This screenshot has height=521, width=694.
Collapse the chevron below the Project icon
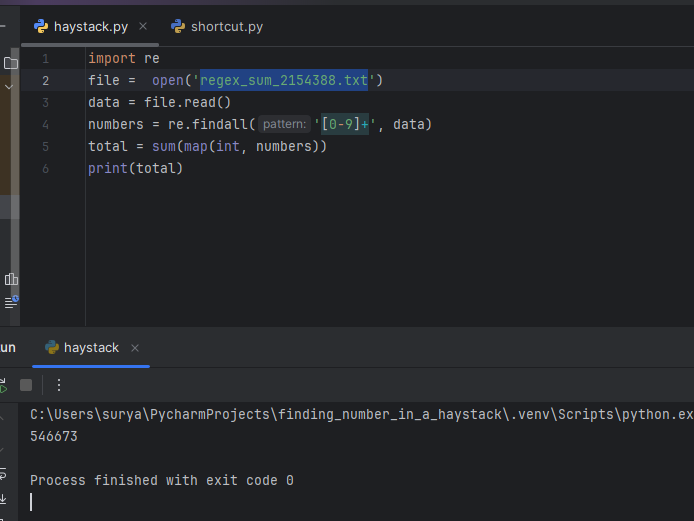[x=9, y=87]
